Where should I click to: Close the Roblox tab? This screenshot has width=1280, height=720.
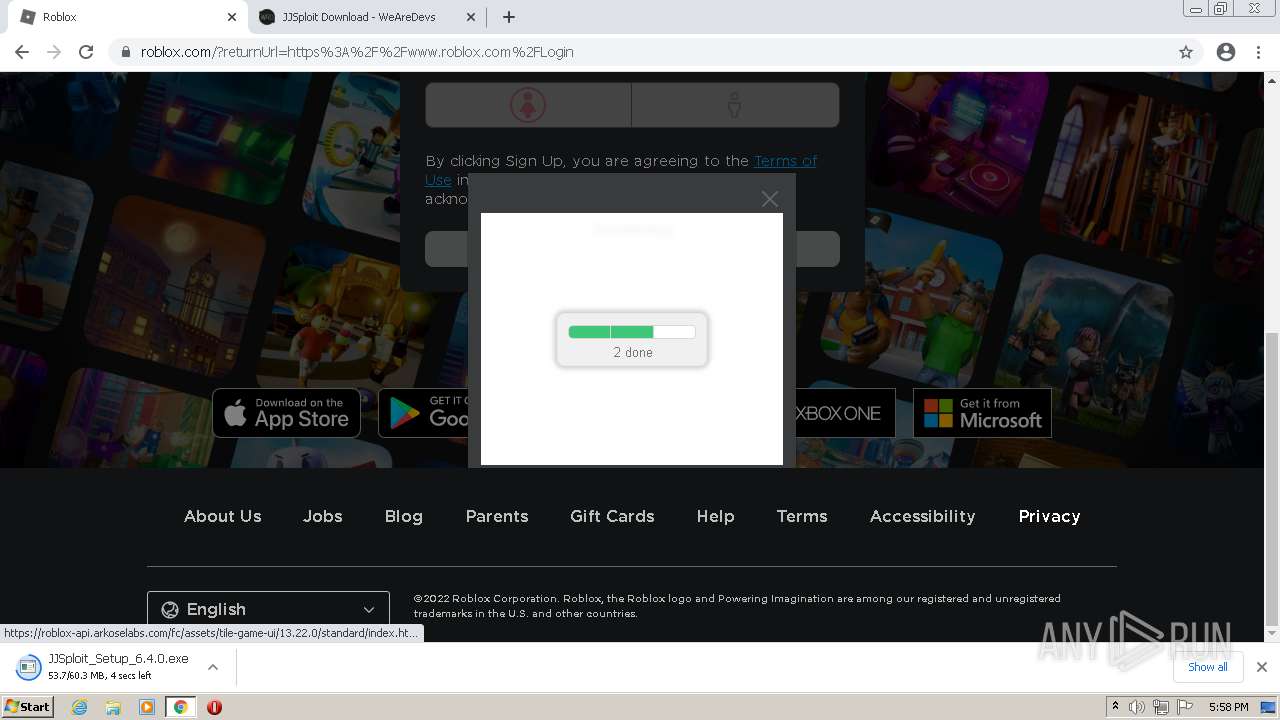(x=232, y=17)
